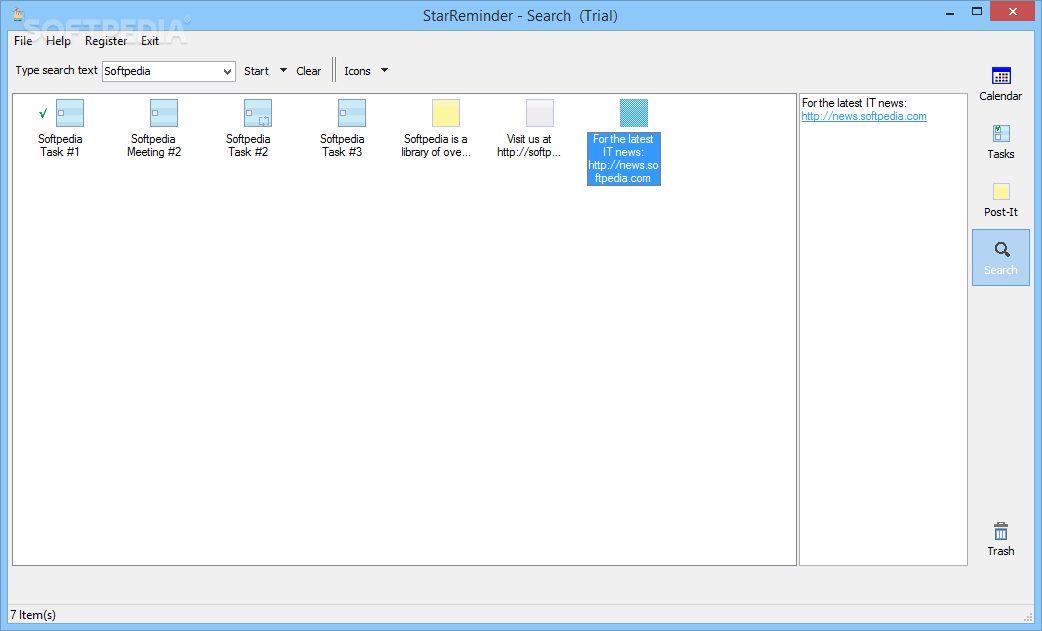Click the 'For the latest IT news:' preview text
Screen dimensions: 1042x631
click(854, 103)
